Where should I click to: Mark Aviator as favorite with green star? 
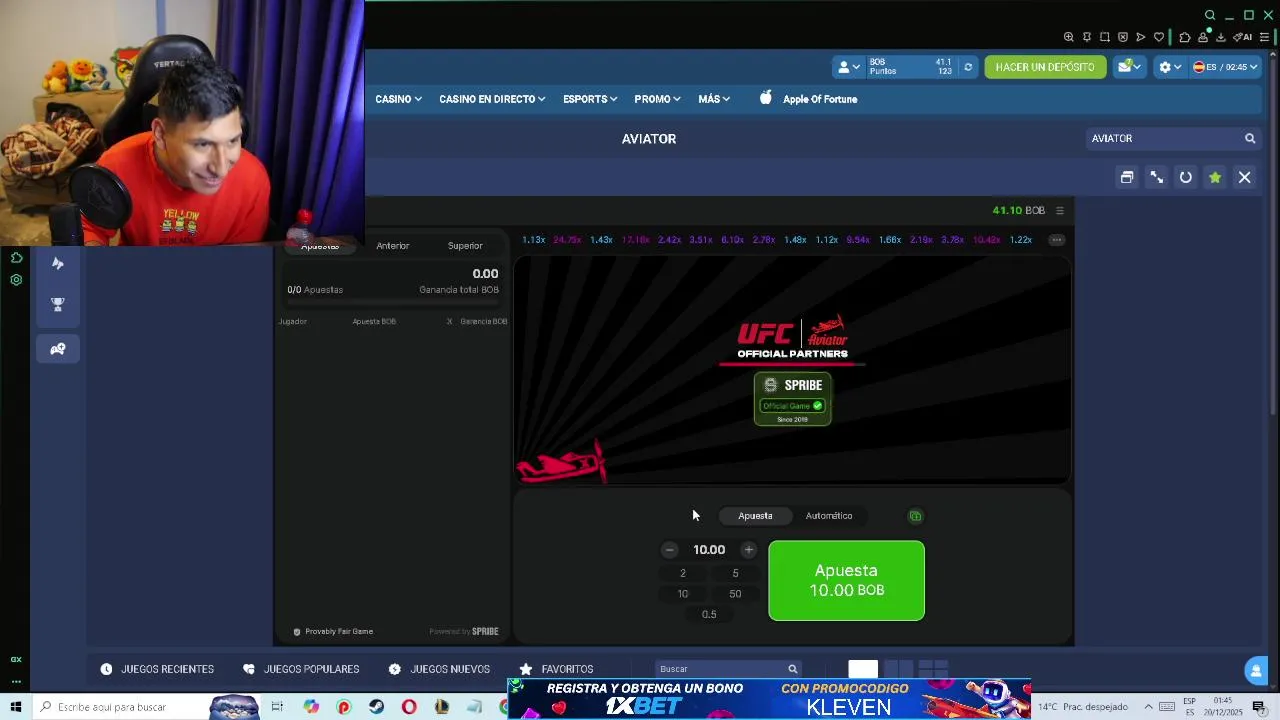(x=1215, y=177)
